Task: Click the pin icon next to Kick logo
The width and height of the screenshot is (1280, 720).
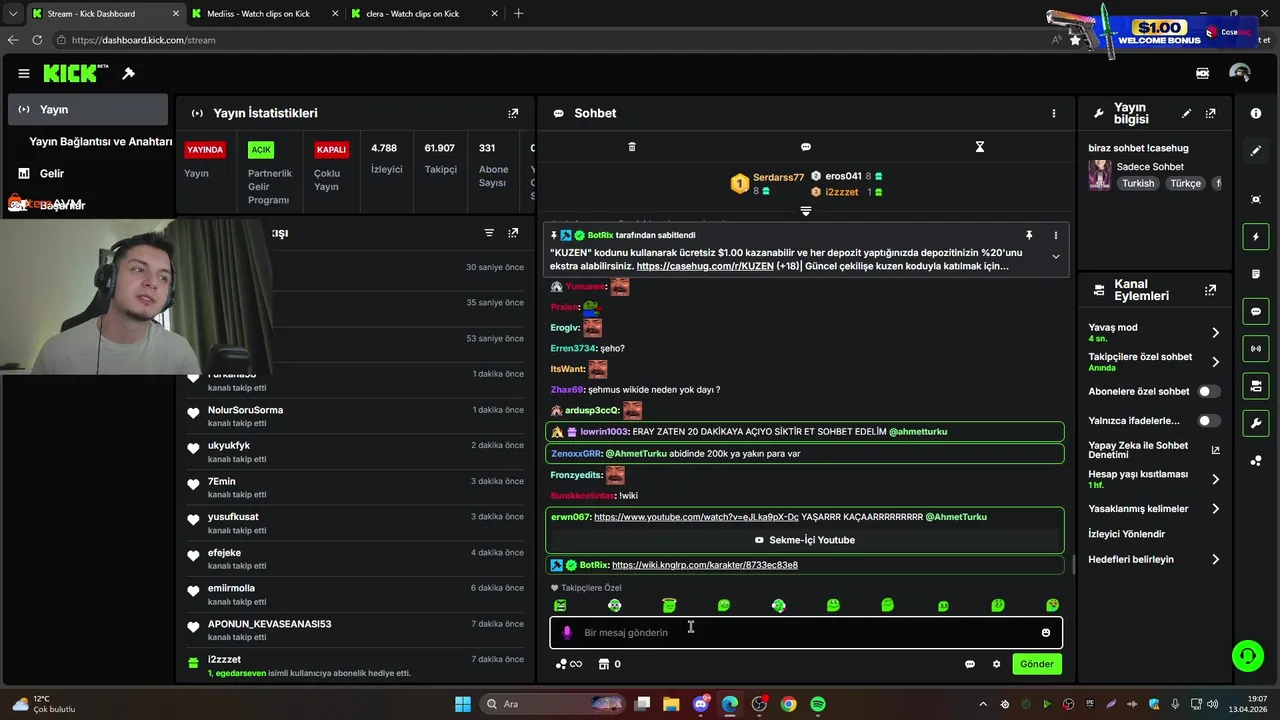Action: point(129,73)
